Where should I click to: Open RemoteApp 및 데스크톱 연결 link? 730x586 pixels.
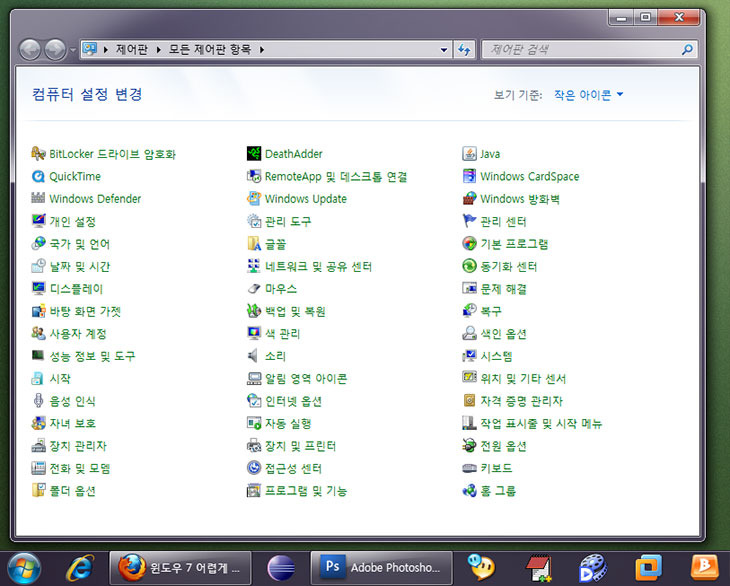[x=336, y=176]
